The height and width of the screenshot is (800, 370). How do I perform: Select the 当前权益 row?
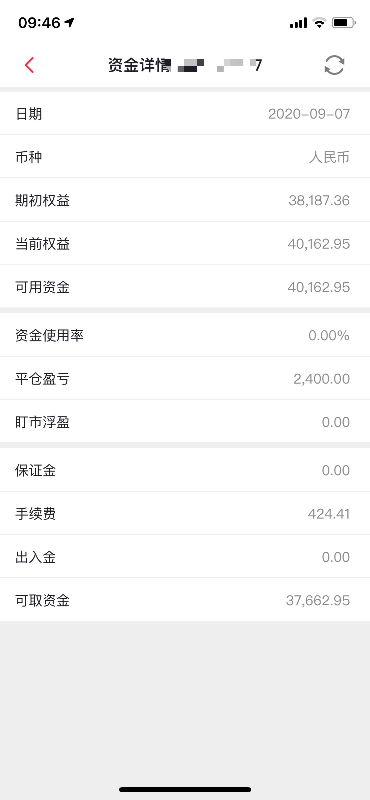(185, 244)
